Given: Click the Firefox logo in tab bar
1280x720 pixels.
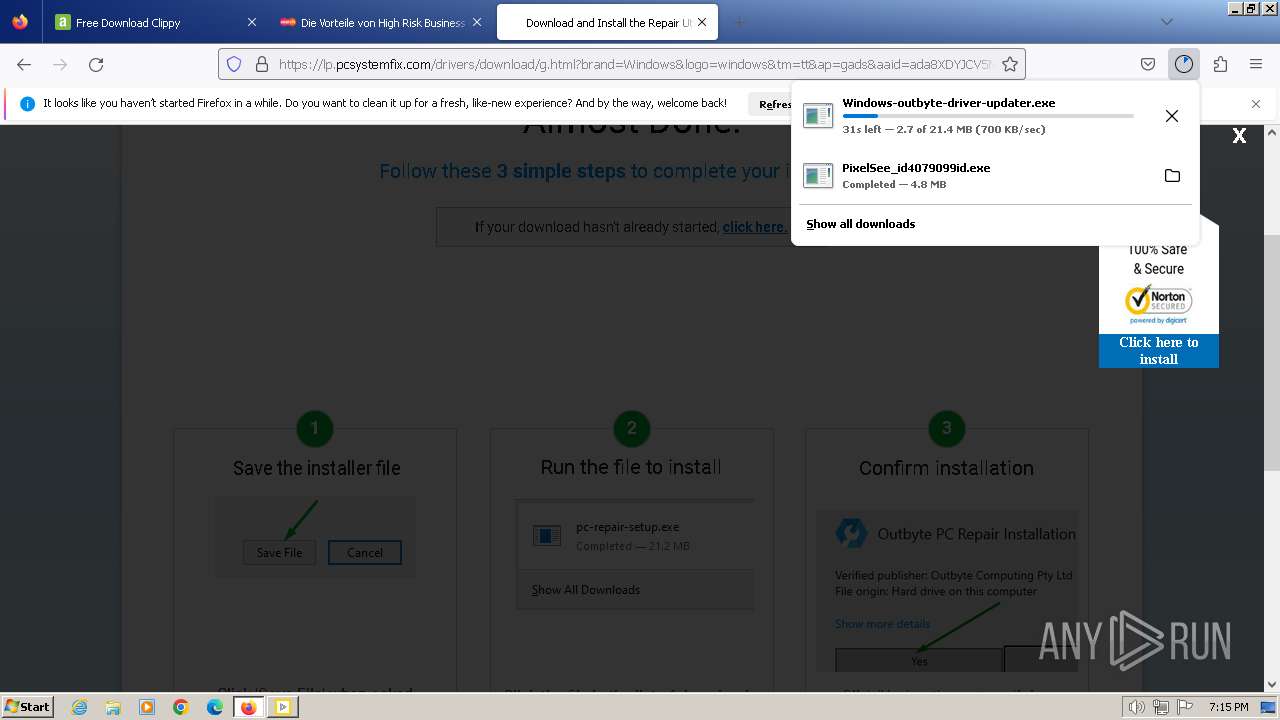Looking at the screenshot, I should (20, 22).
